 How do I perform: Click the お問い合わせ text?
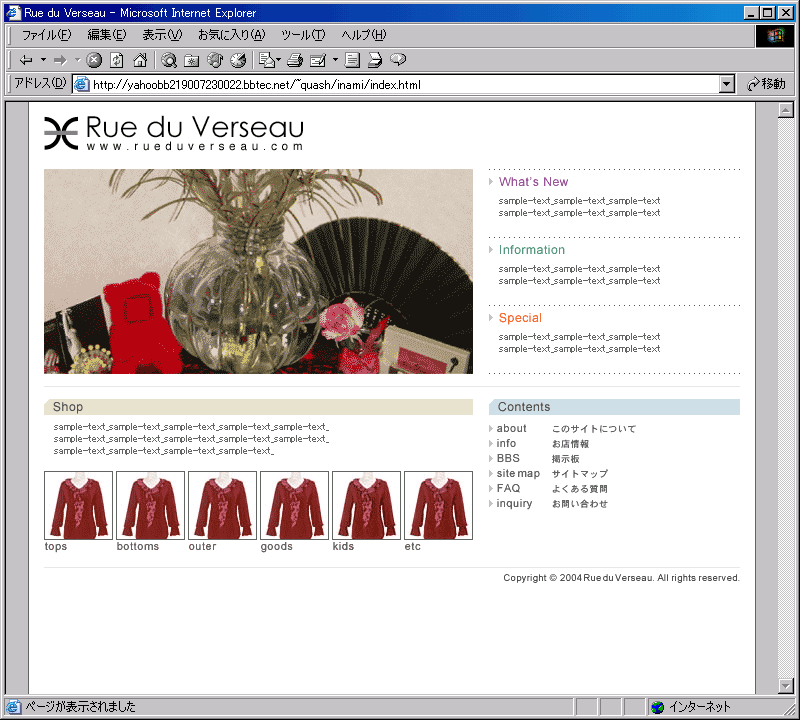pyautogui.click(x=580, y=504)
